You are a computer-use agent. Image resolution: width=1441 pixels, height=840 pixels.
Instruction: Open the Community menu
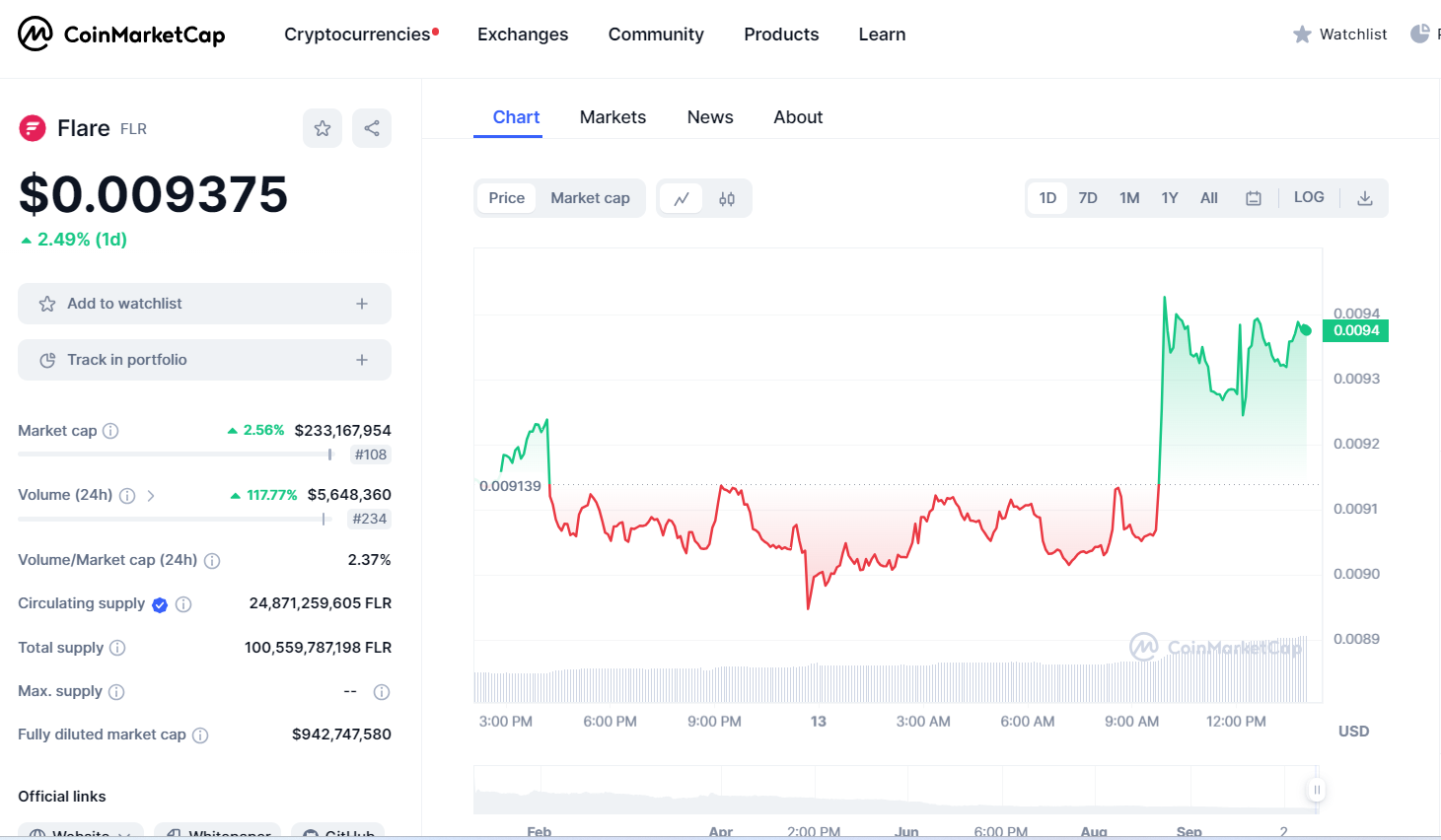click(656, 35)
